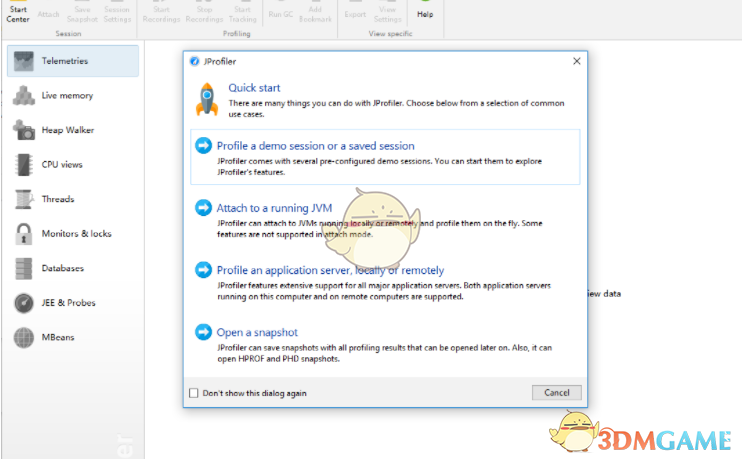The image size is (742, 459).
Task: Choose Profile a demo session or a saved session
Action: tap(316, 146)
